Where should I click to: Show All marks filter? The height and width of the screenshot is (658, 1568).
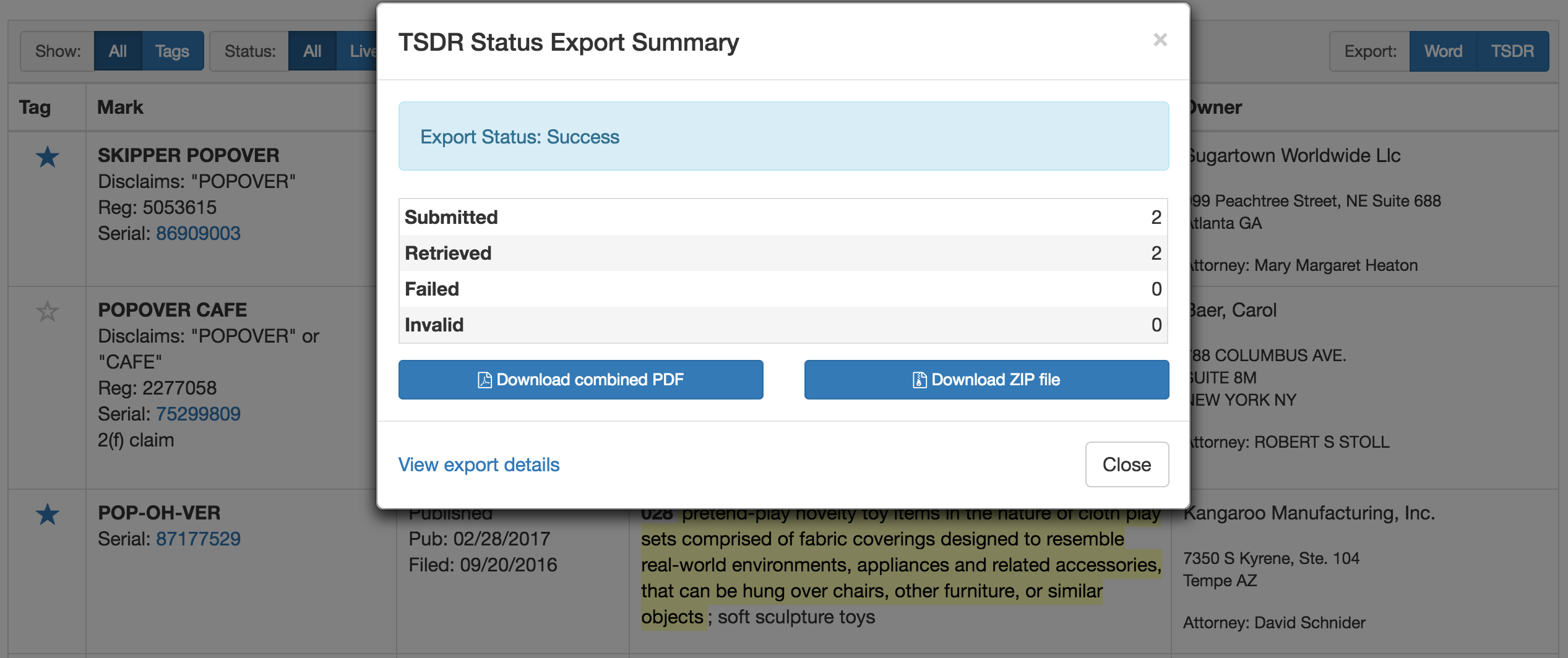click(118, 51)
